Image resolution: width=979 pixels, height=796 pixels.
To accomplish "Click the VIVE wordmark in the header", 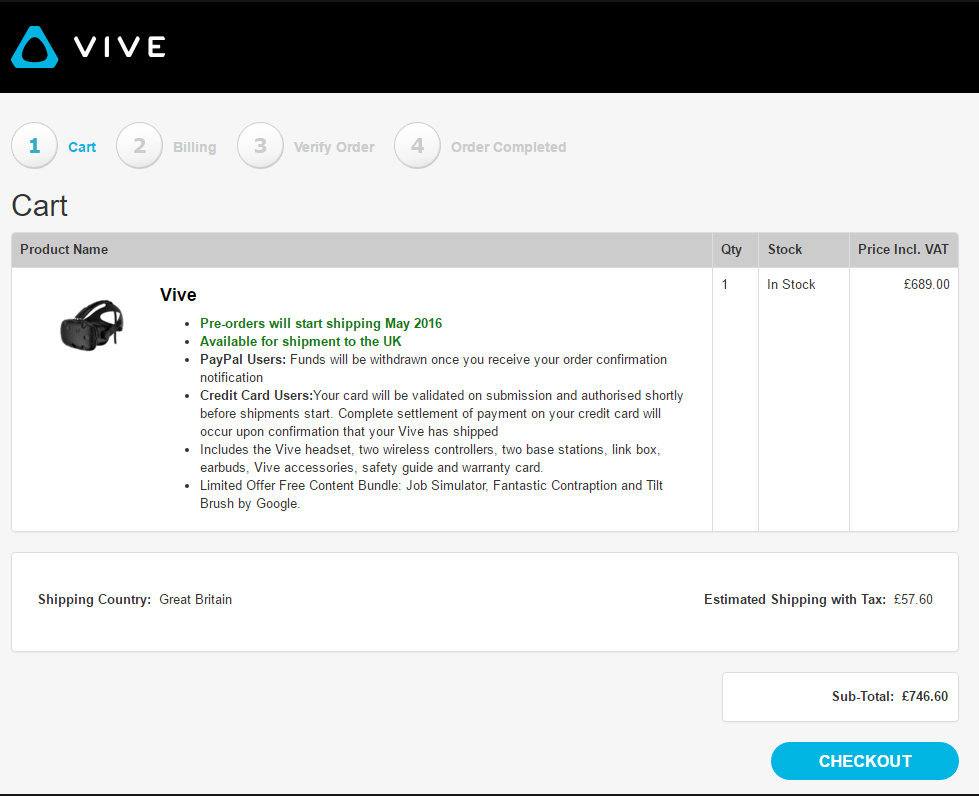I will pos(120,47).
